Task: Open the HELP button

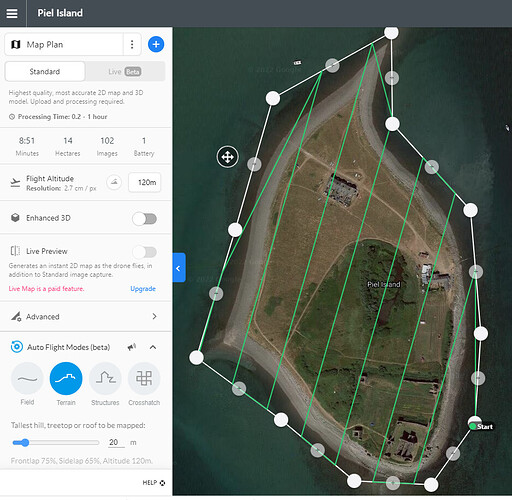Action: pos(154,483)
